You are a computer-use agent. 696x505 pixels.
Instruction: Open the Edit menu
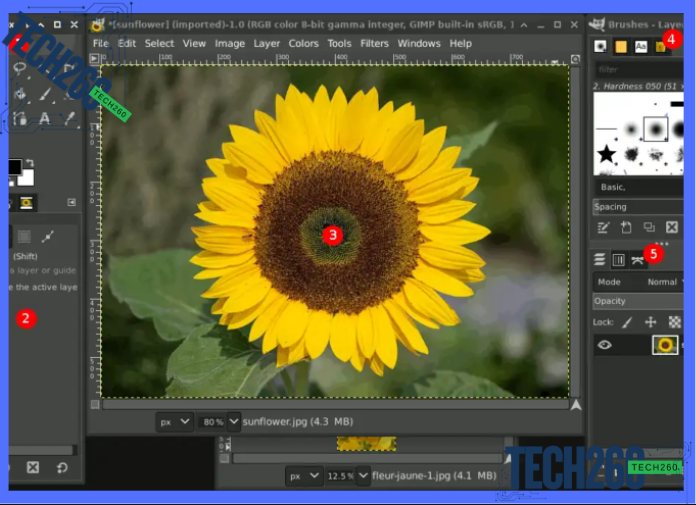[x=127, y=43]
